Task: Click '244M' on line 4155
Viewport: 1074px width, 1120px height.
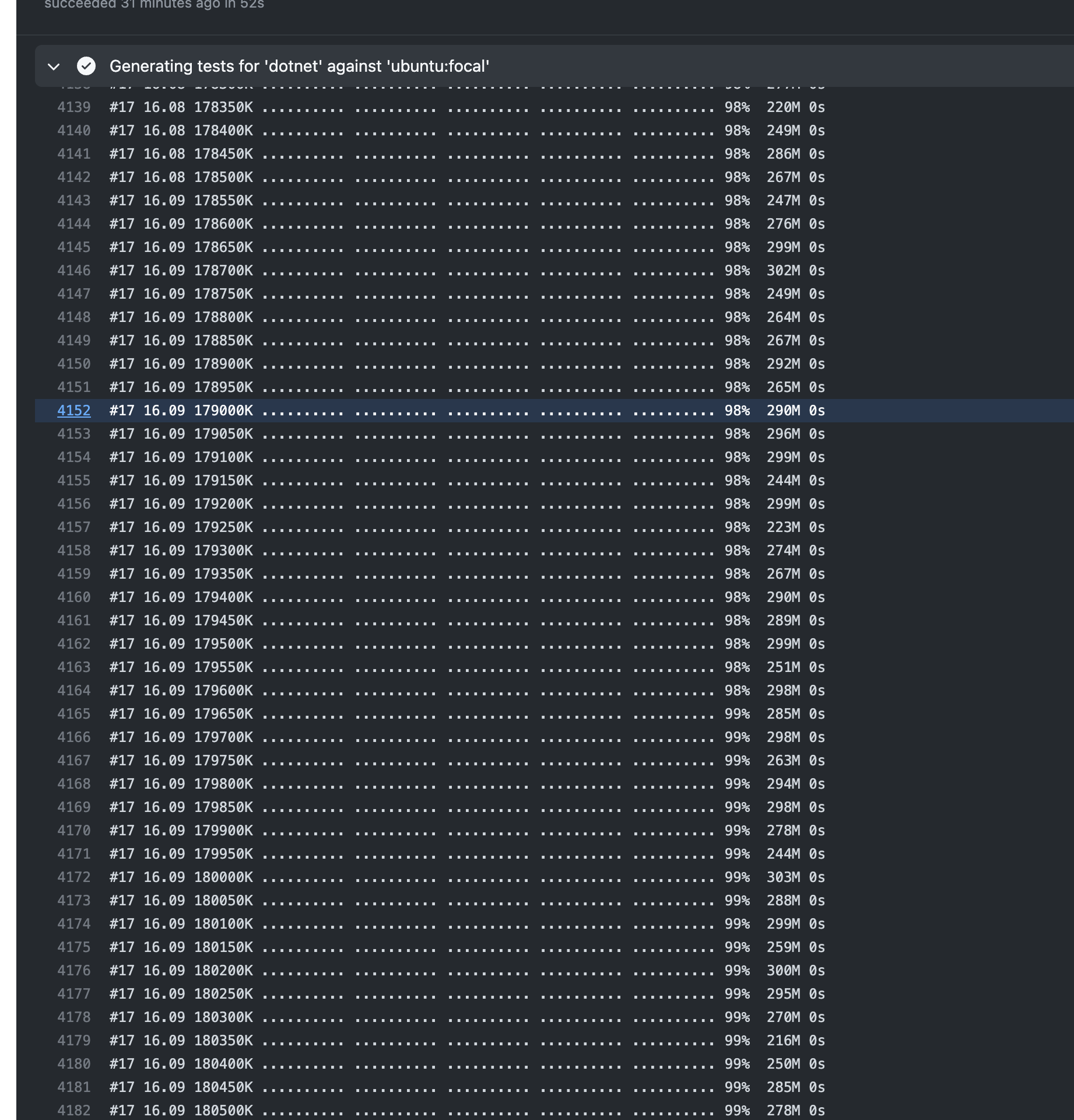Action: 783,481
